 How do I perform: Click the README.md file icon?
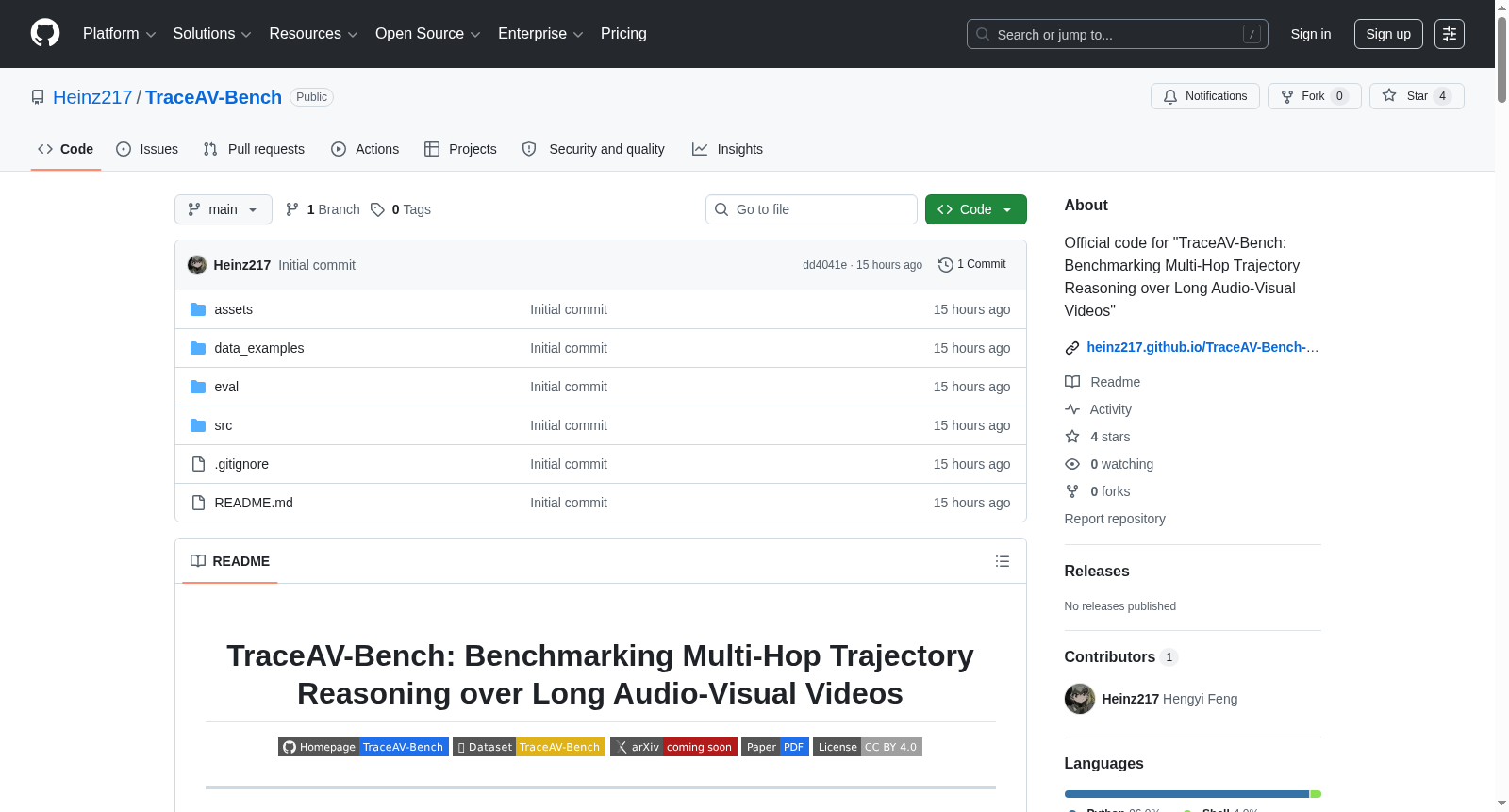point(198,503)
